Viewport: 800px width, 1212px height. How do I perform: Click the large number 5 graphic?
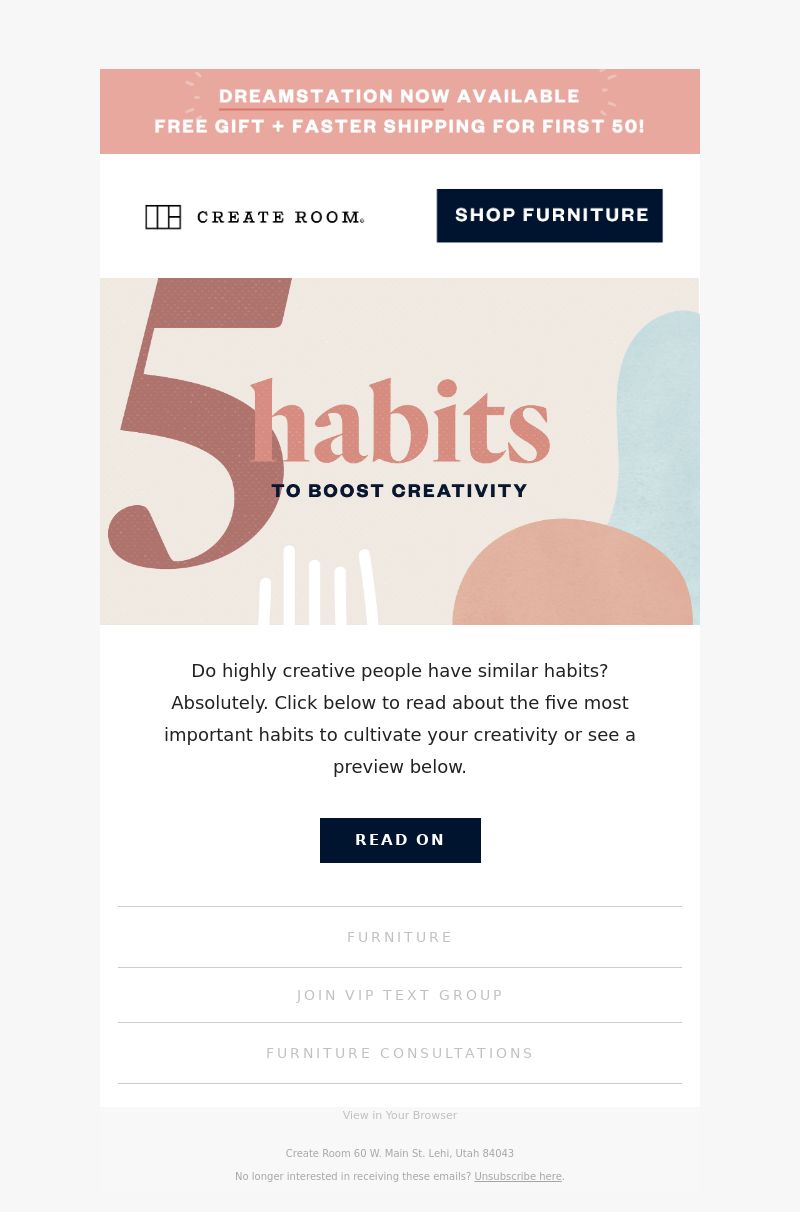coord(195,424)
